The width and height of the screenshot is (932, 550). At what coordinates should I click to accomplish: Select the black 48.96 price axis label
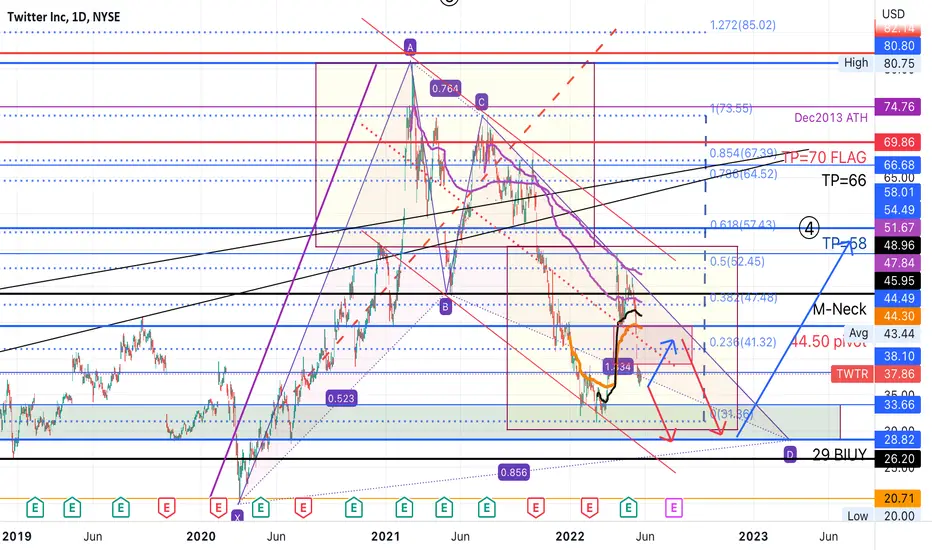pos(898,245)
